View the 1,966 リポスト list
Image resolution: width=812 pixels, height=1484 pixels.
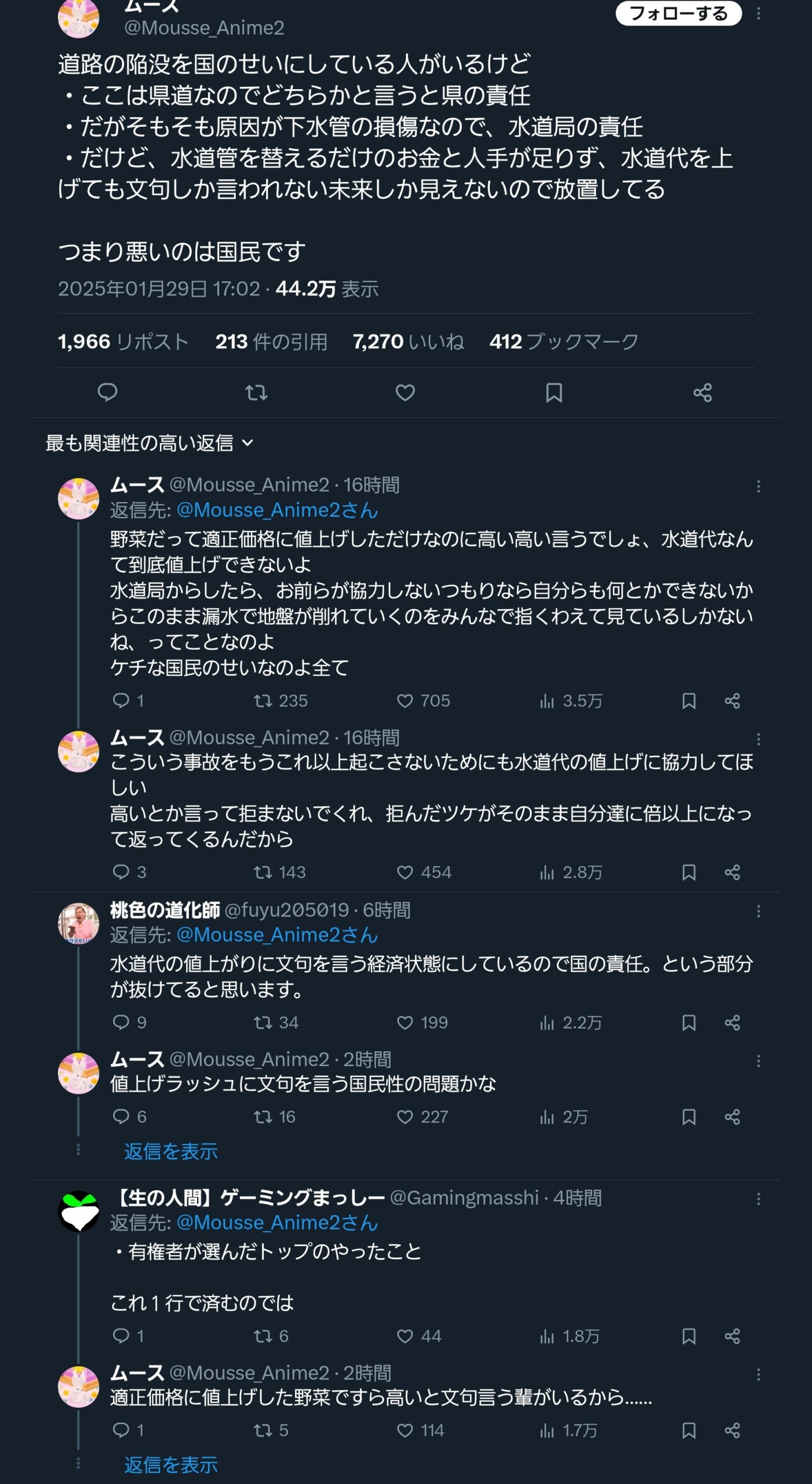(x=123, y=341)
